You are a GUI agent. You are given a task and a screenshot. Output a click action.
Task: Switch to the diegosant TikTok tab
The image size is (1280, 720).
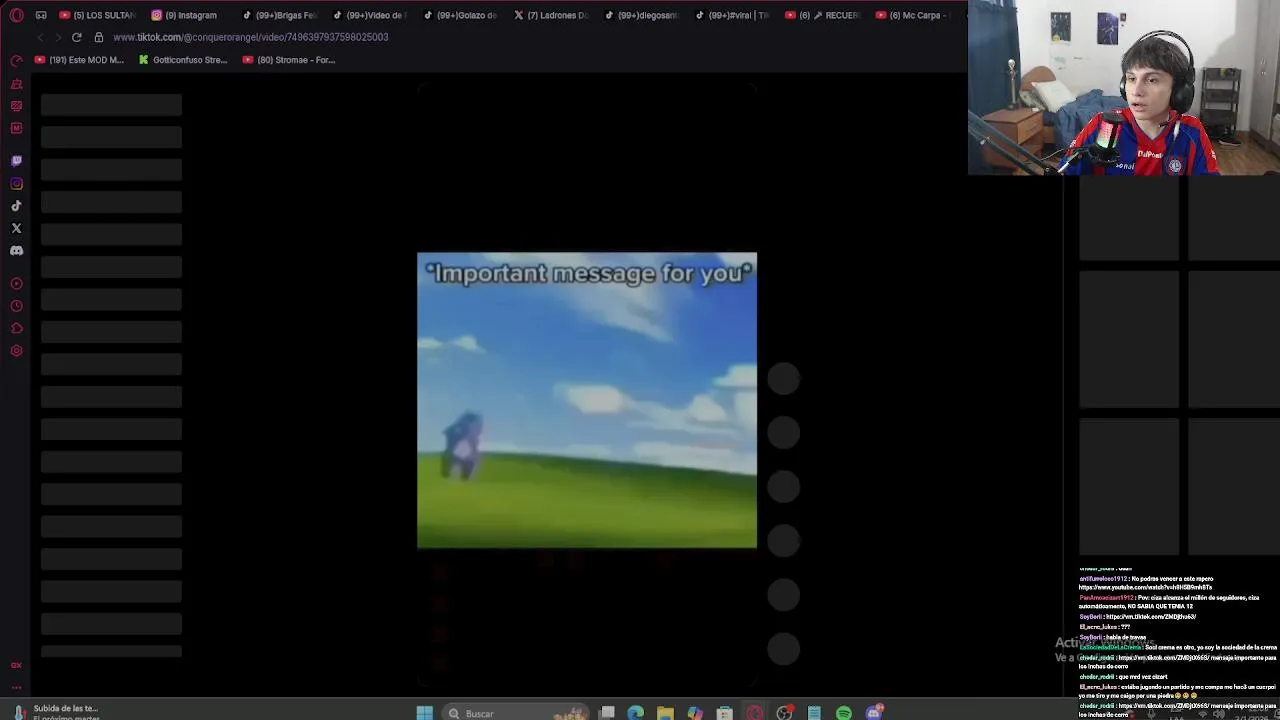[641, 15]
